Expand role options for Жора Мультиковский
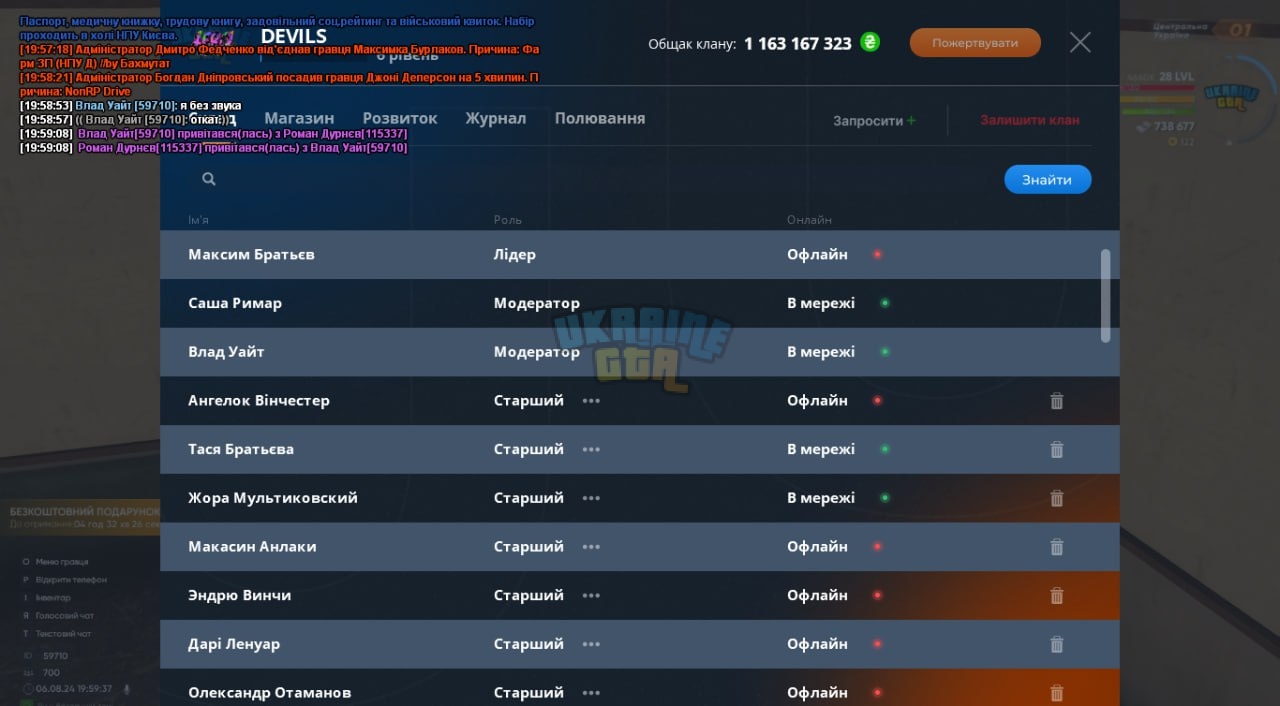 tap(591, 498)
